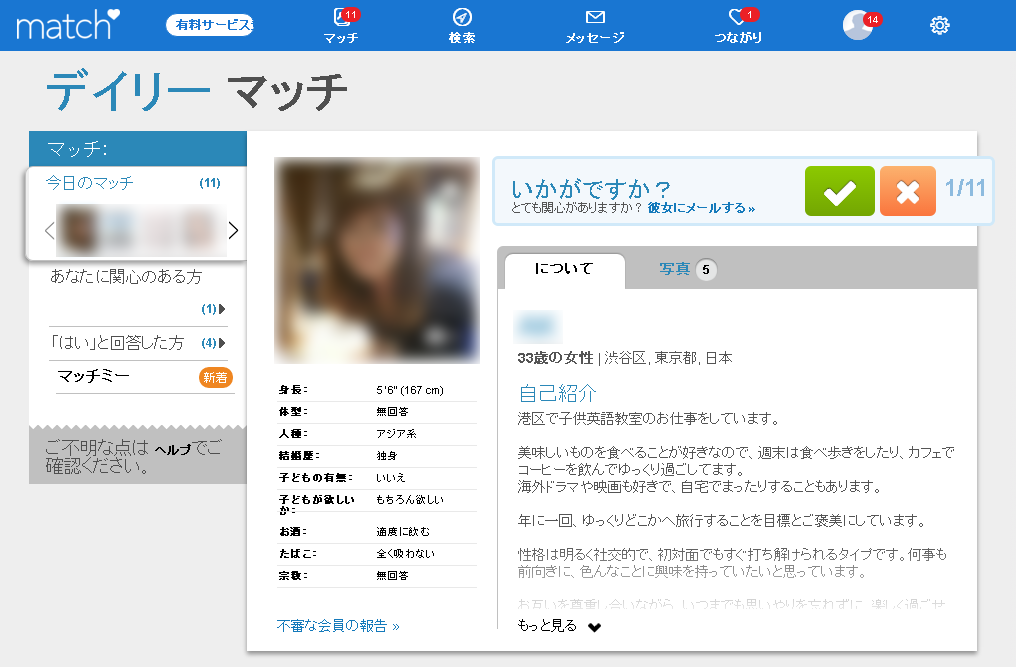This screenshot has height=667, width=1016.
Task: Select the について tab
Action: pyautogui.click(x=564, y=269)
